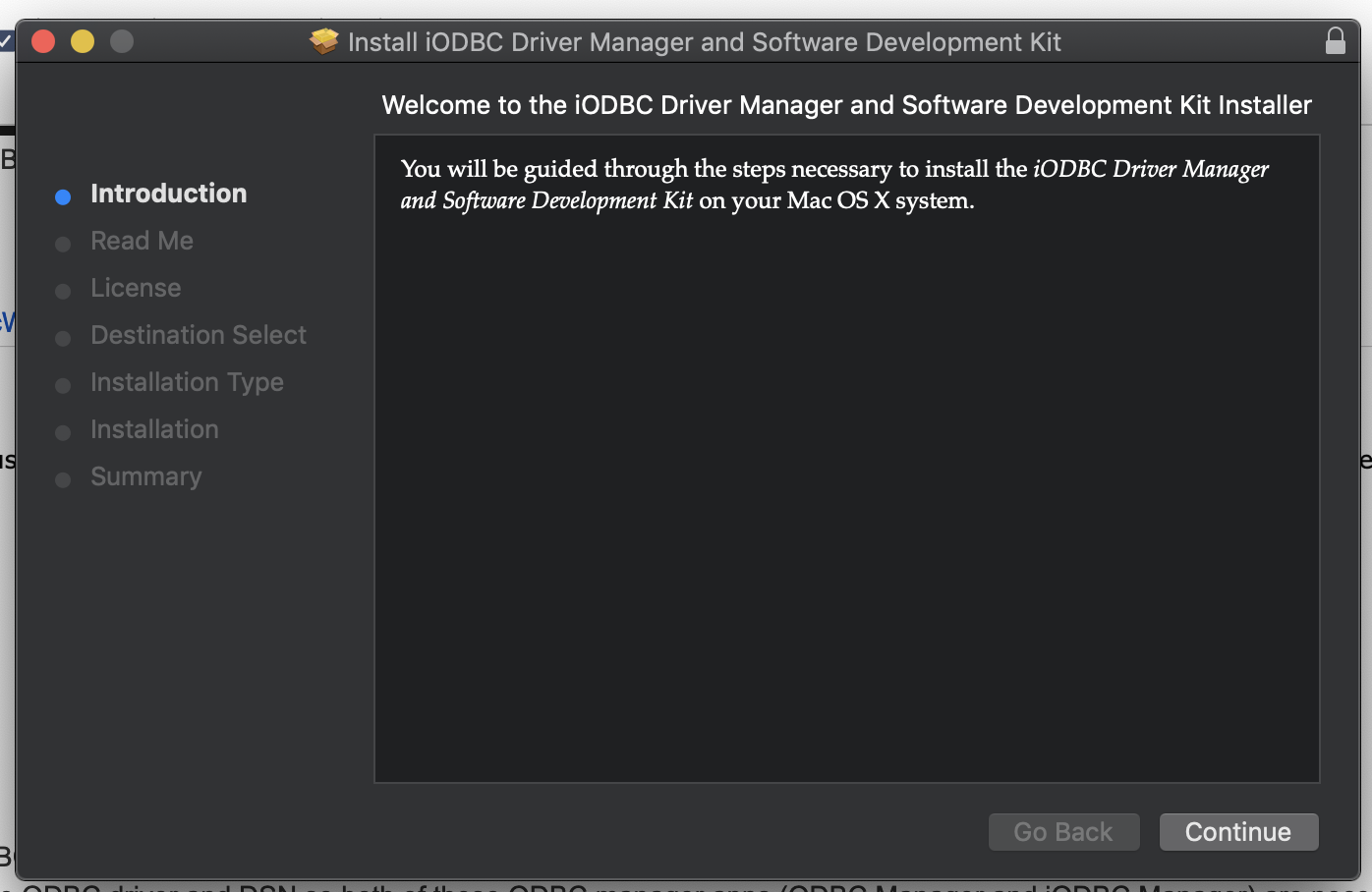Select the License step label
The image size is (1372, 892).
tap(136, 288)
